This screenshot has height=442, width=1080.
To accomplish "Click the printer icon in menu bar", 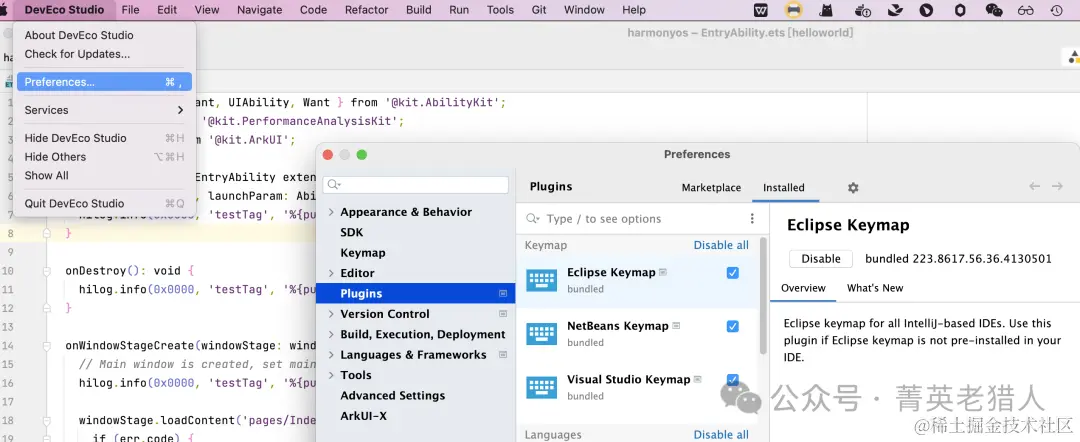I will 793,10.
